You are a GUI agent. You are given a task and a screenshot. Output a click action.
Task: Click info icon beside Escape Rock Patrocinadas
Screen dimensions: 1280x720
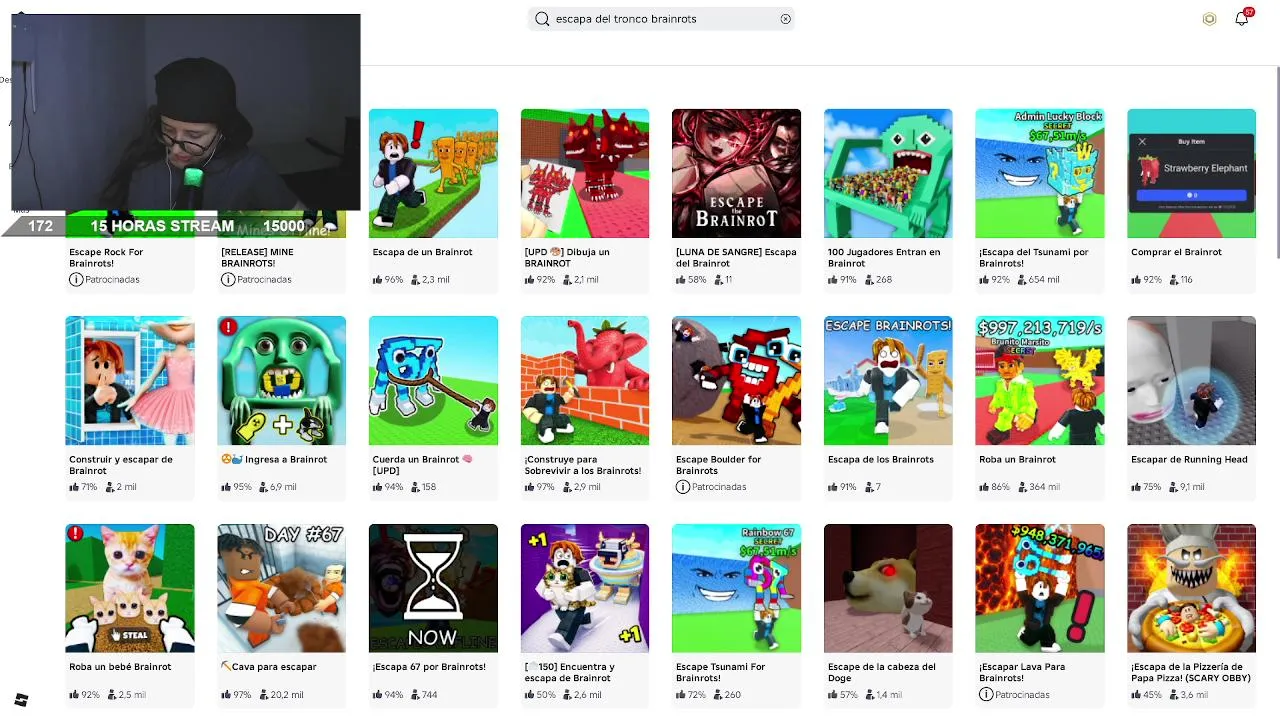[76, 280]
